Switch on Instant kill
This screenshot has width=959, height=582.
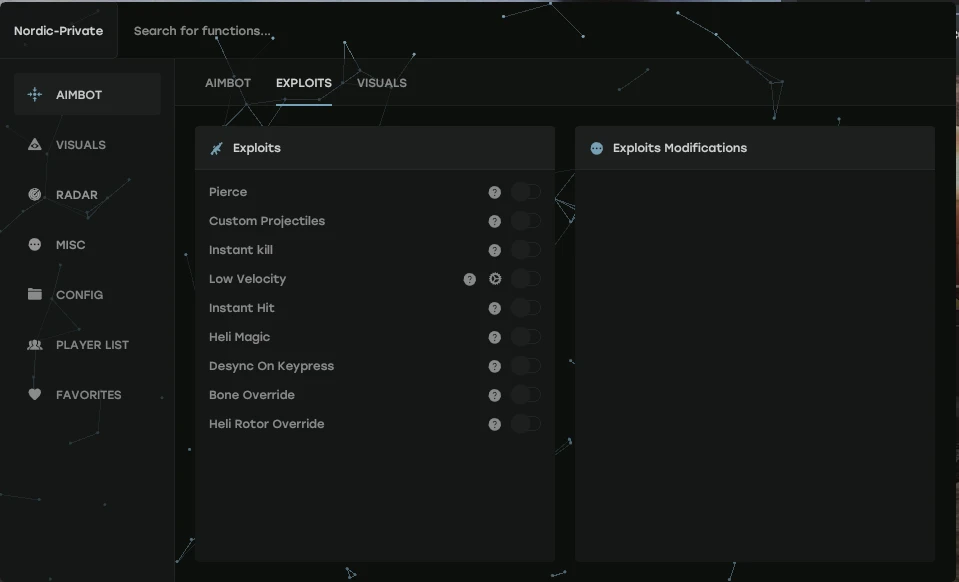point(526,250)
